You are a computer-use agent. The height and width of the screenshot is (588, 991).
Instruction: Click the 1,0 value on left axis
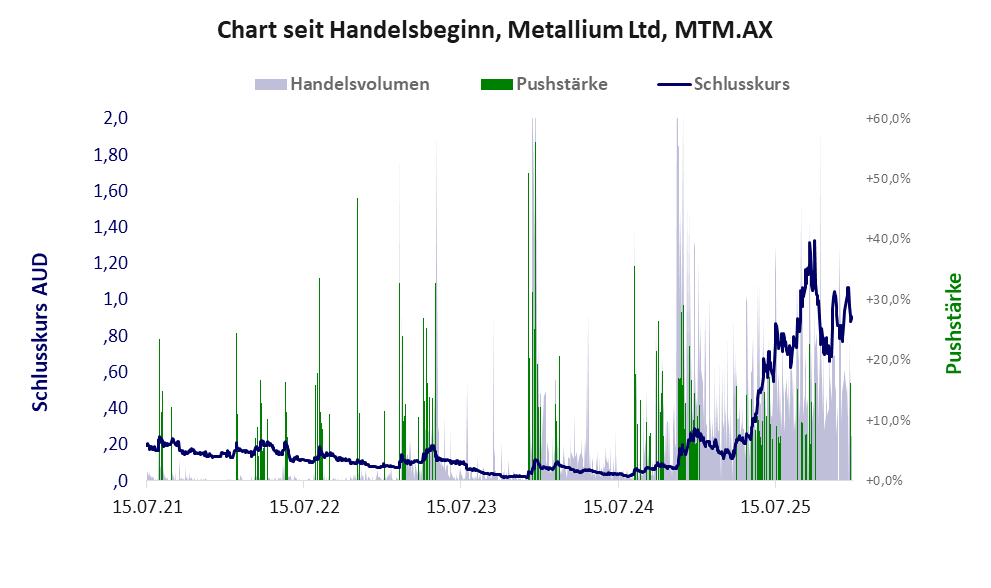click(116, 299)
